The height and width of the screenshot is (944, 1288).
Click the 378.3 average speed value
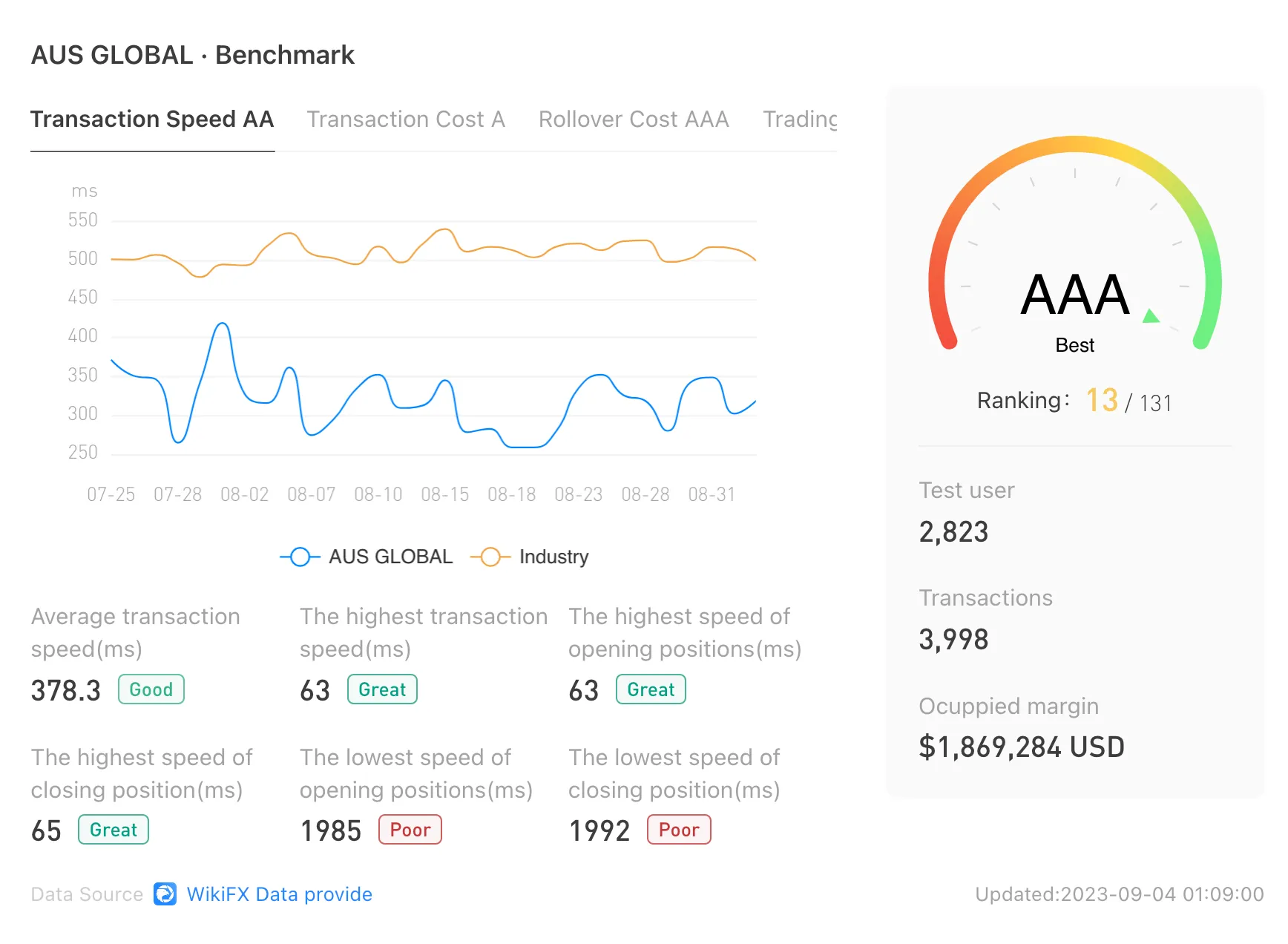(x=65, y=690)
